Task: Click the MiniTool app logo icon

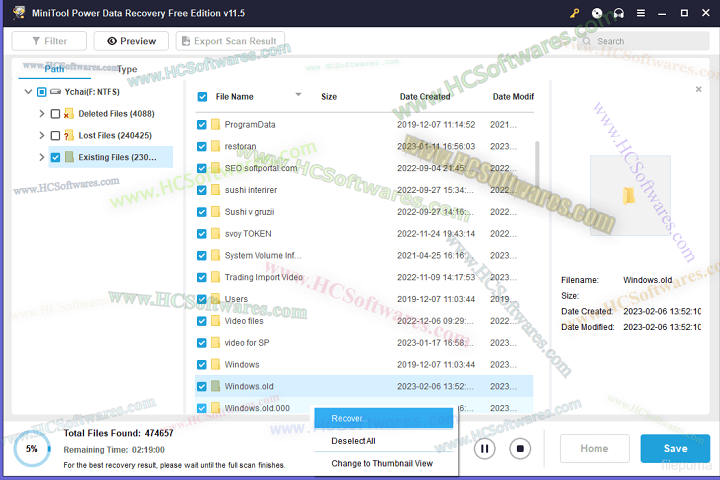Action: click(18, 13)
